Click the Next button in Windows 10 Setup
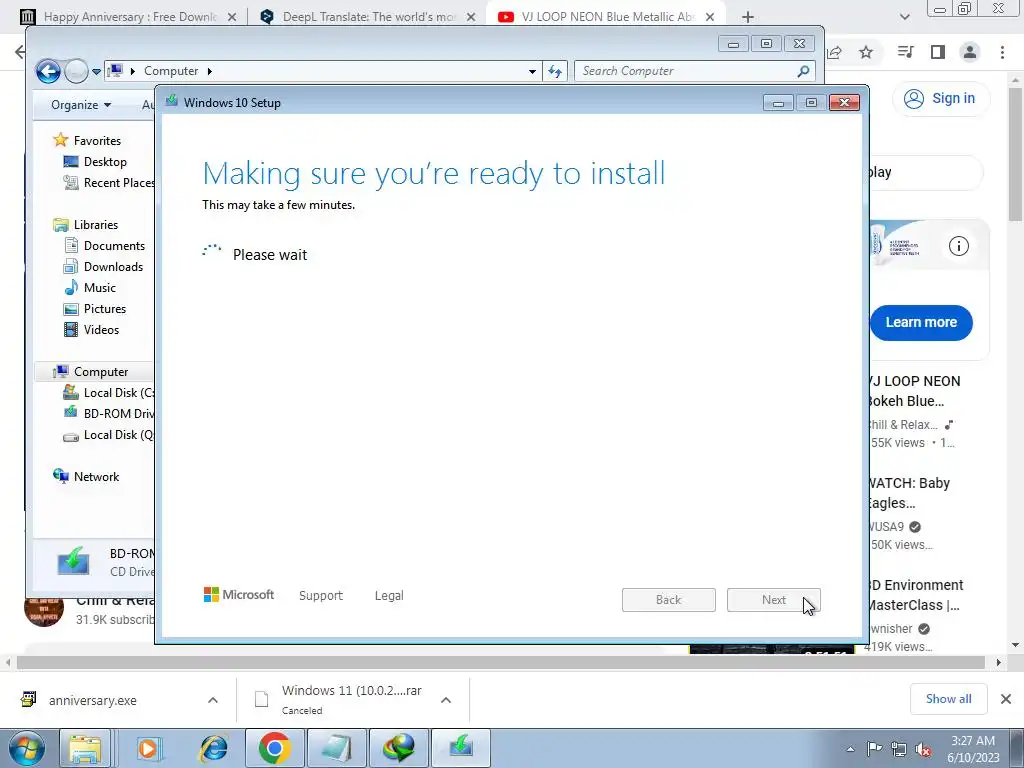The height and width of the screenshot is (768, 1024). point(774,600)
